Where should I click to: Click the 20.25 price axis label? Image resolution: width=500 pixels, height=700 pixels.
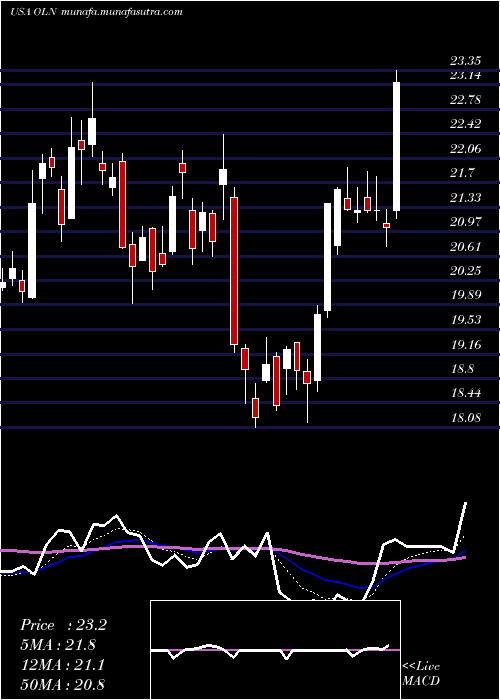[x=465, y=271]
